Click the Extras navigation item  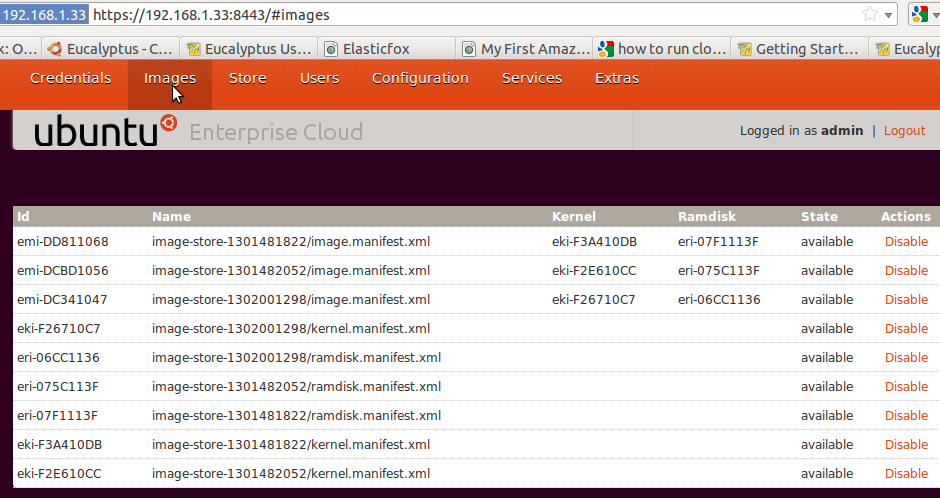pyautogui.click(x=617, y=79)
